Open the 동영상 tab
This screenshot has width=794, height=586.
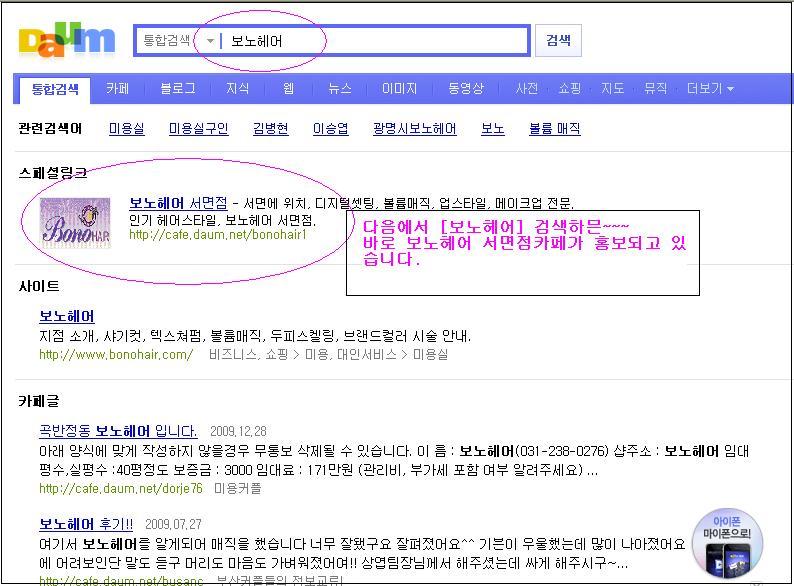(466, 89)
